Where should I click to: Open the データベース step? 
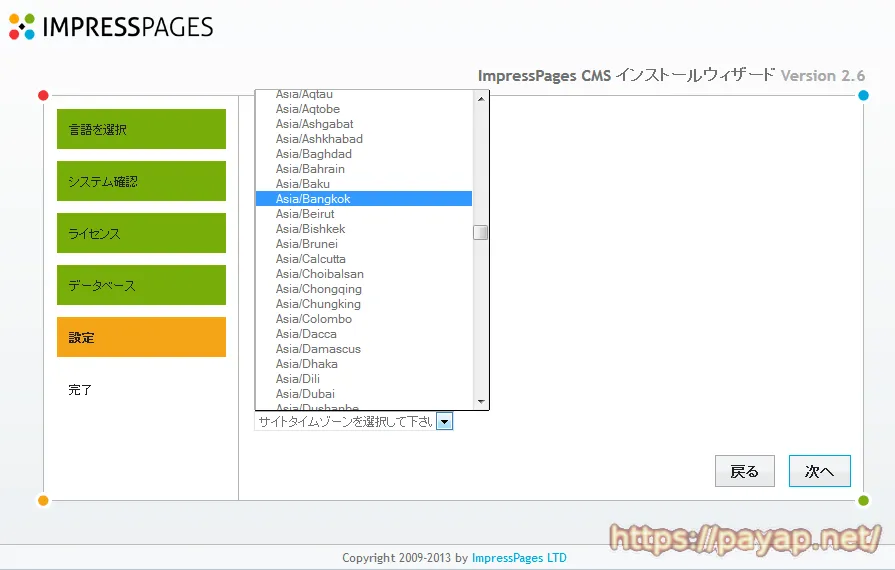[x=142, y=285]
